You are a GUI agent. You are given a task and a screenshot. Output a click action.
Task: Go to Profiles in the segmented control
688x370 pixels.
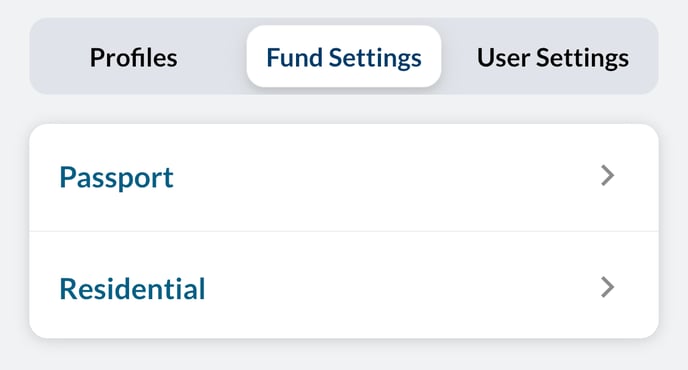[134, 57]
